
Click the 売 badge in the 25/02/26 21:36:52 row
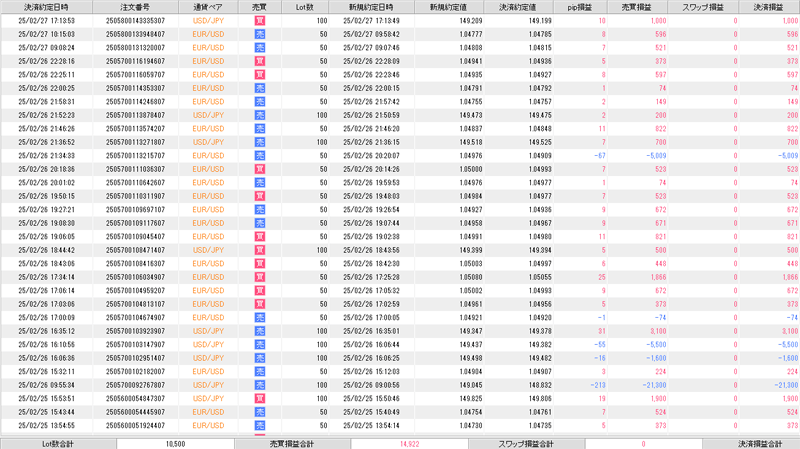coord(260,142)
